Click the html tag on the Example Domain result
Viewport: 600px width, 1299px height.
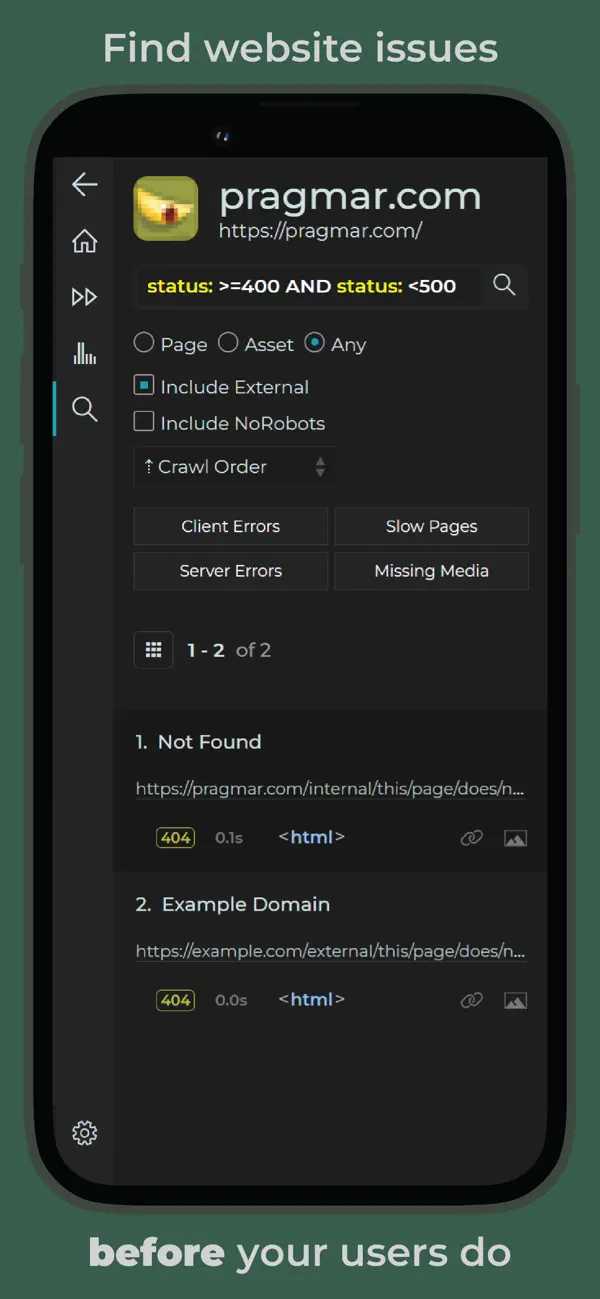312,999
